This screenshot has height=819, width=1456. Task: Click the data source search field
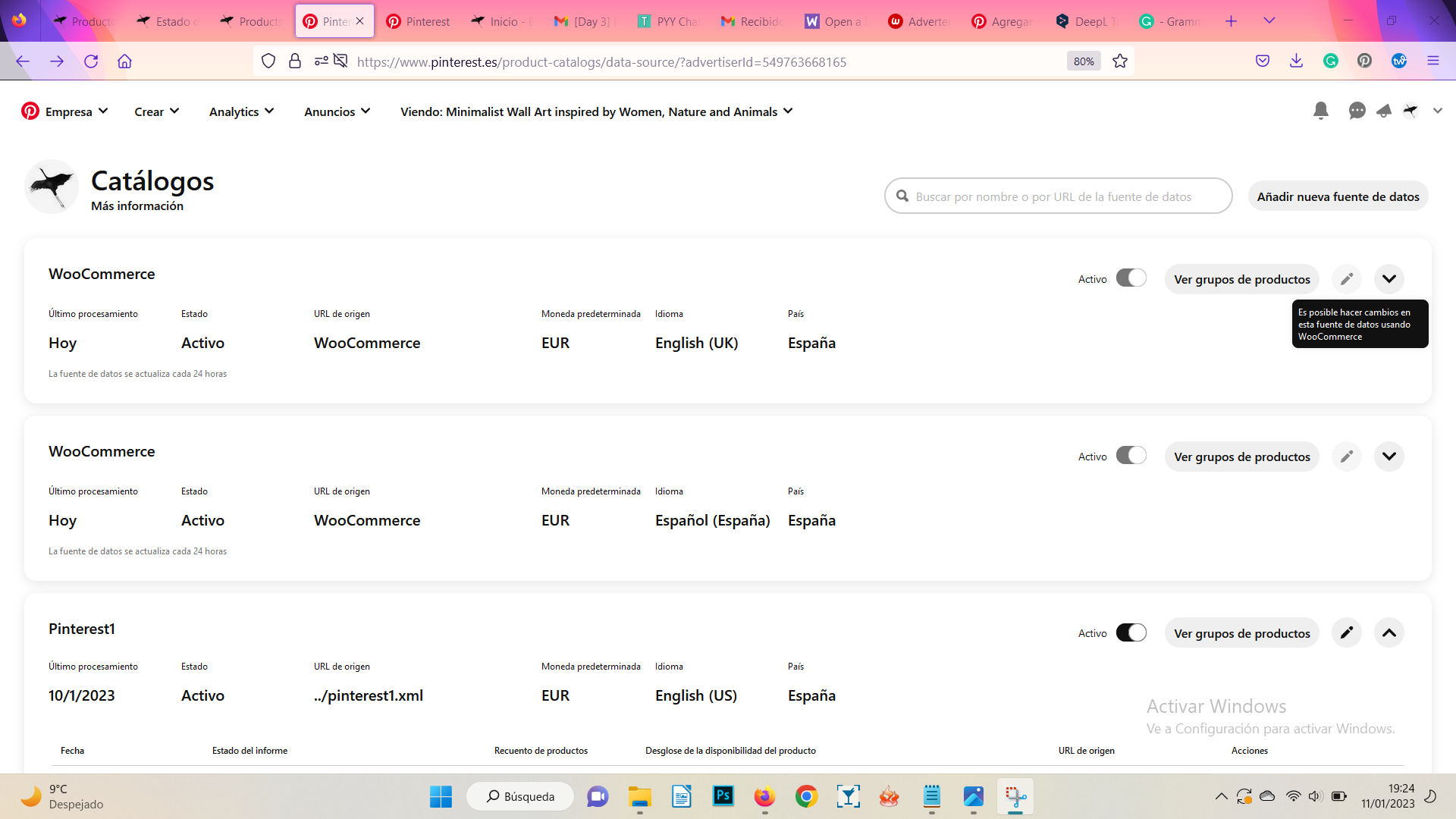click(x=1058, y=196)
